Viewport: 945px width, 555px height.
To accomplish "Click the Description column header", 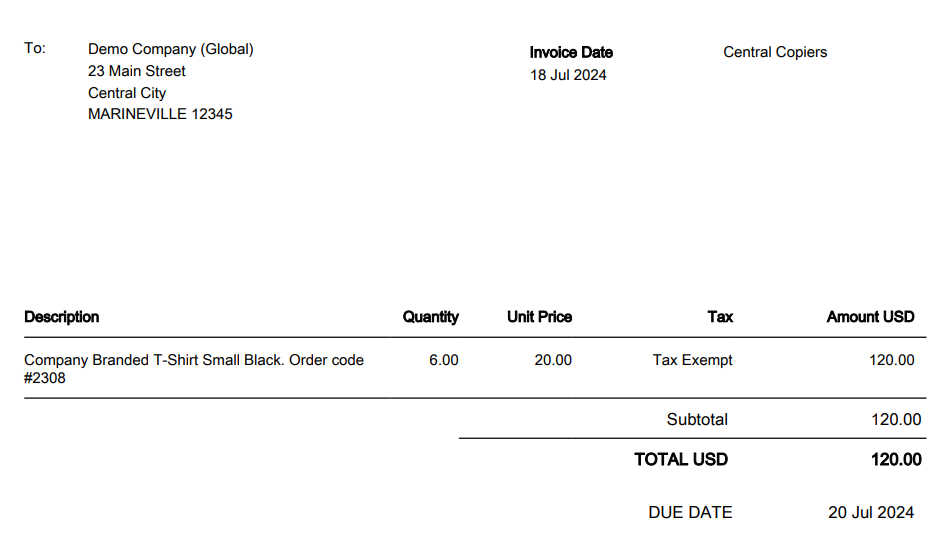I will pos(62,317).
